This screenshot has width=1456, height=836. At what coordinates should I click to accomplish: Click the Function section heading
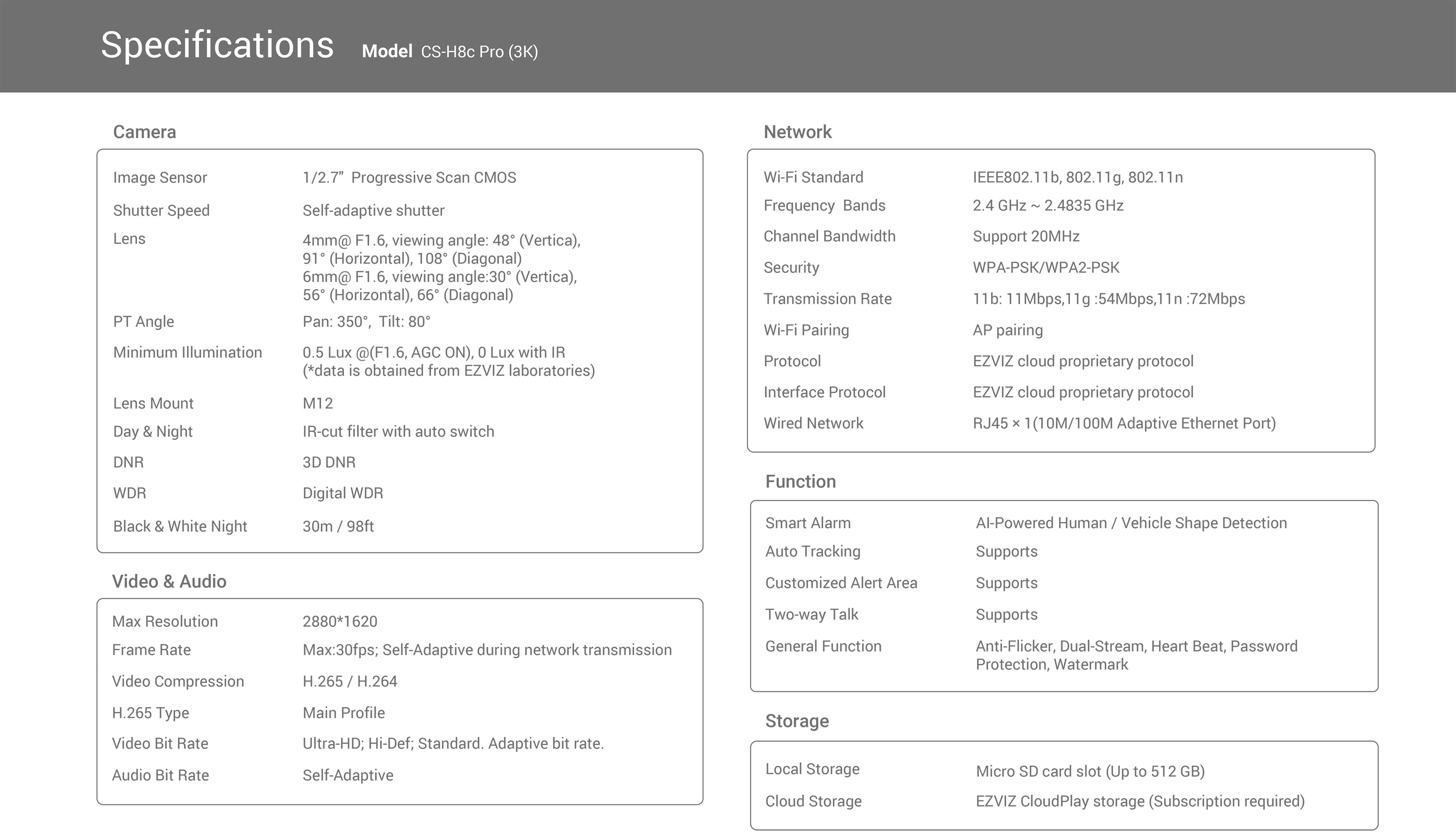tap(801, 481)
